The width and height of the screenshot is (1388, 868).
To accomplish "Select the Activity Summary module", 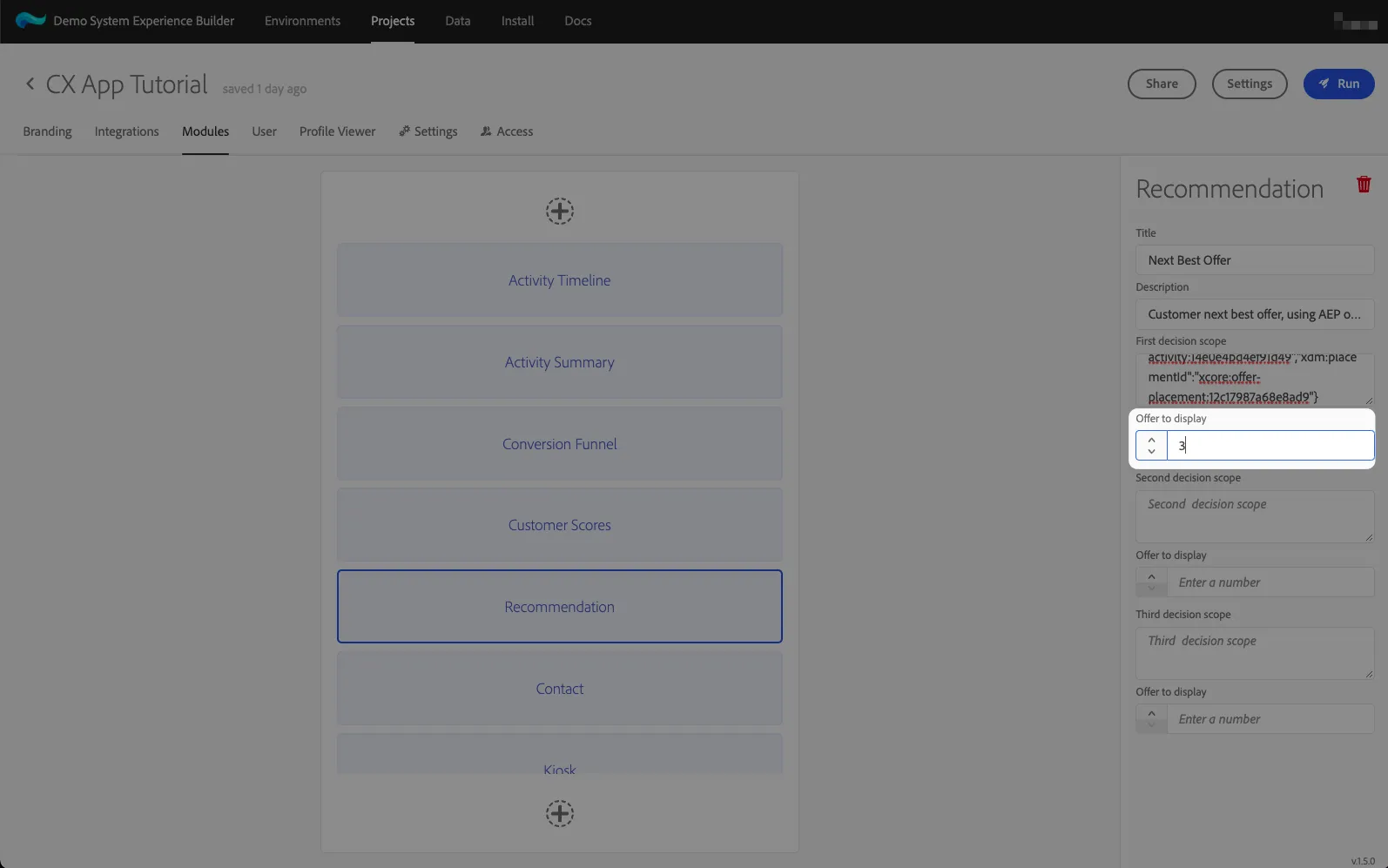I will pyautogui.click(x=560, y=362).
